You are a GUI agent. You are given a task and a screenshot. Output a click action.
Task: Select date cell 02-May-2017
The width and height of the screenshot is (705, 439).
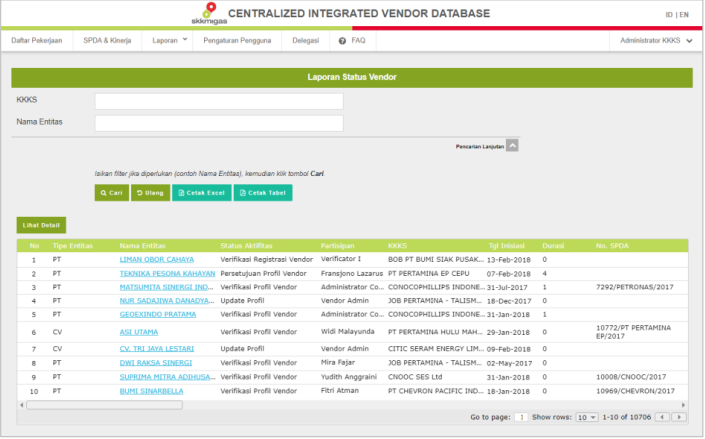(x=509, y=363)
